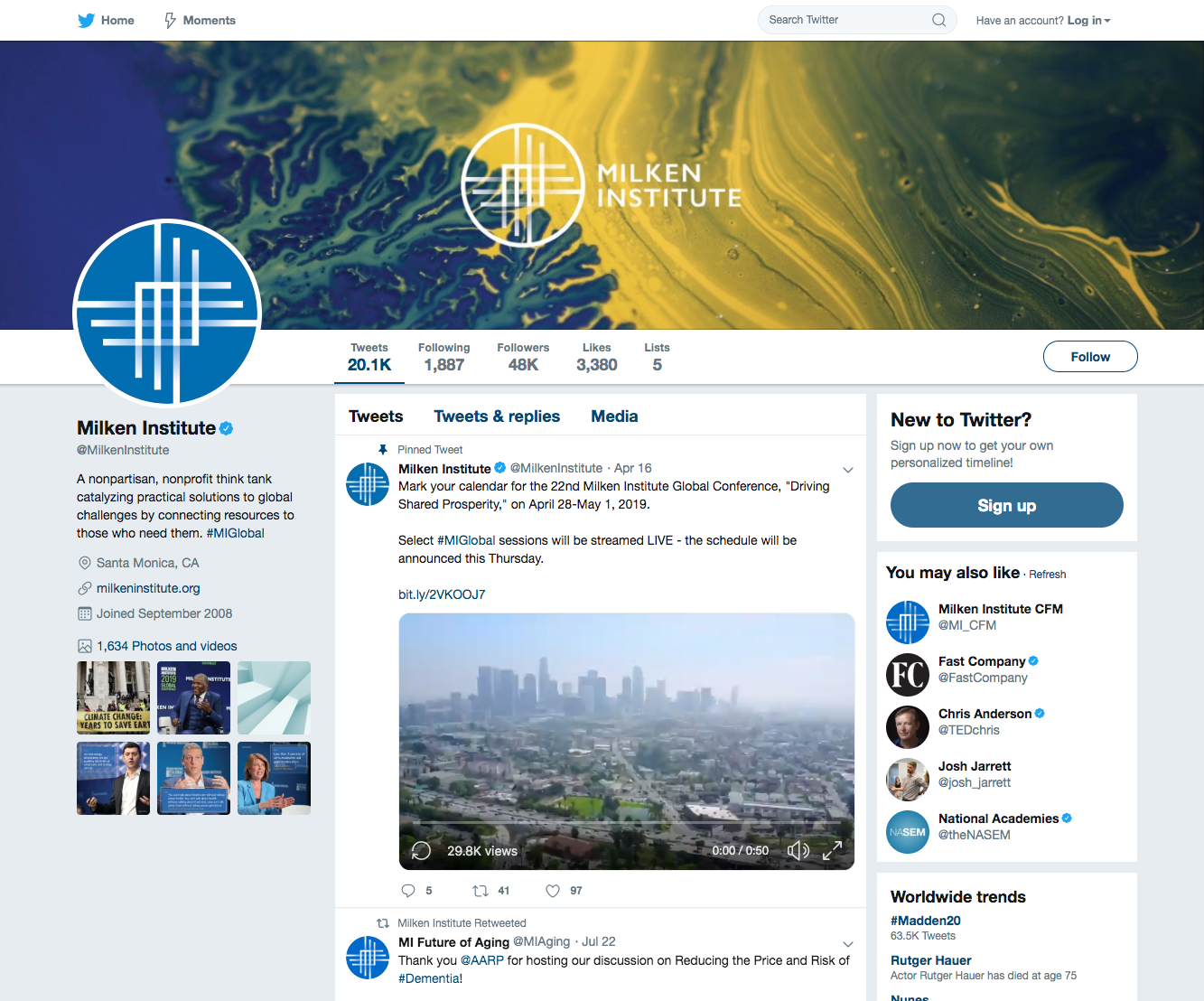Switch to the Media tab

[614, 416]
